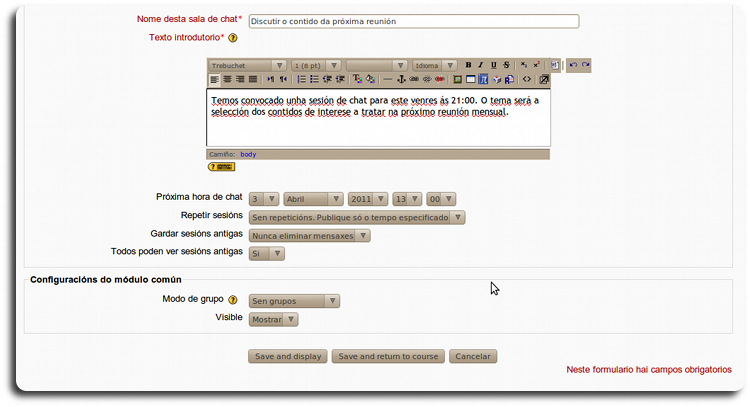Open the font size 1 (8 pt) dropdown
This screenshot has width=750, height=407.
[x=316, y=66]
